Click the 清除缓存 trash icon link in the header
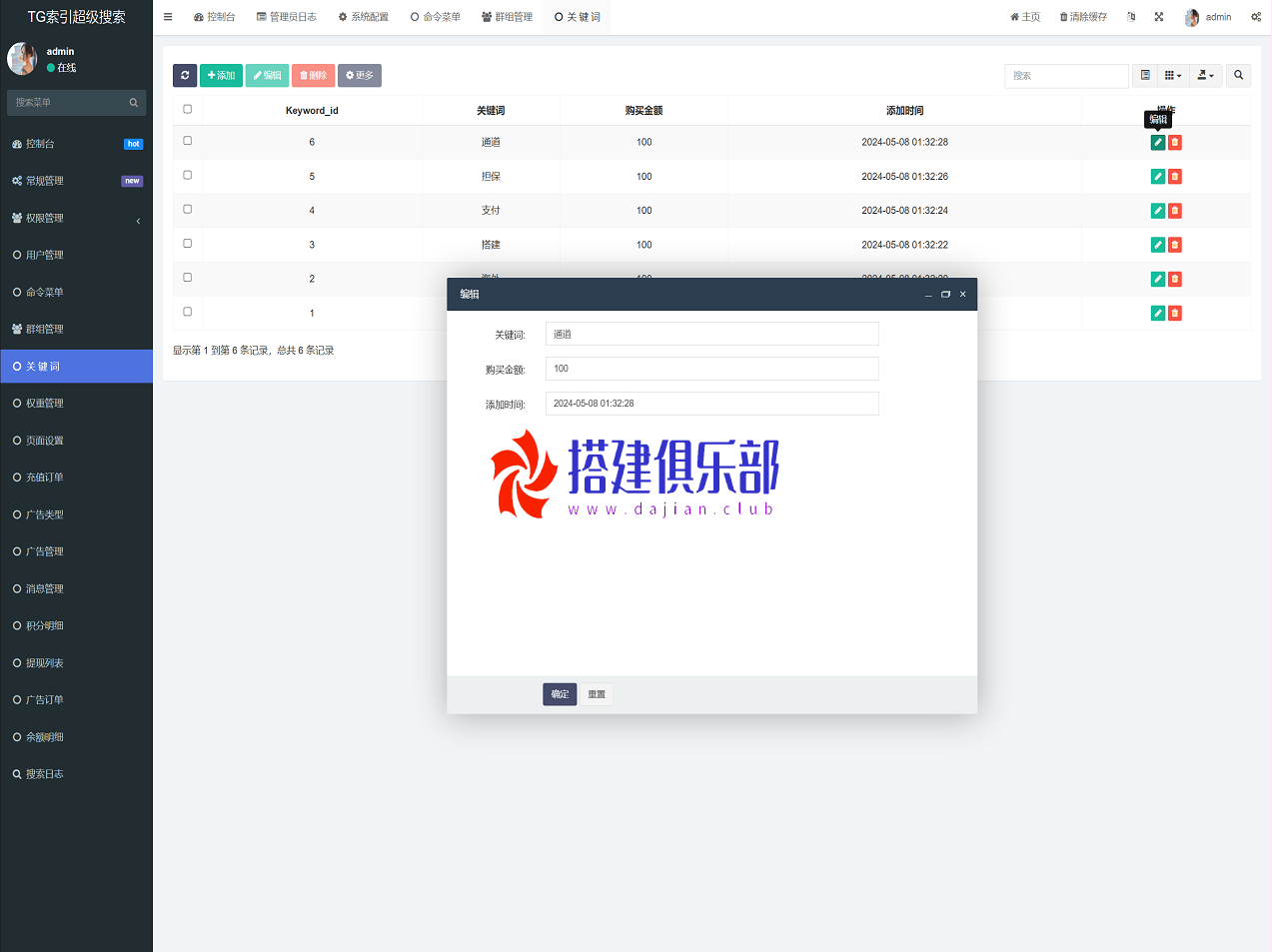Image resolution: width=1272 pixels, height=952 pixels. coord(1083,17)
